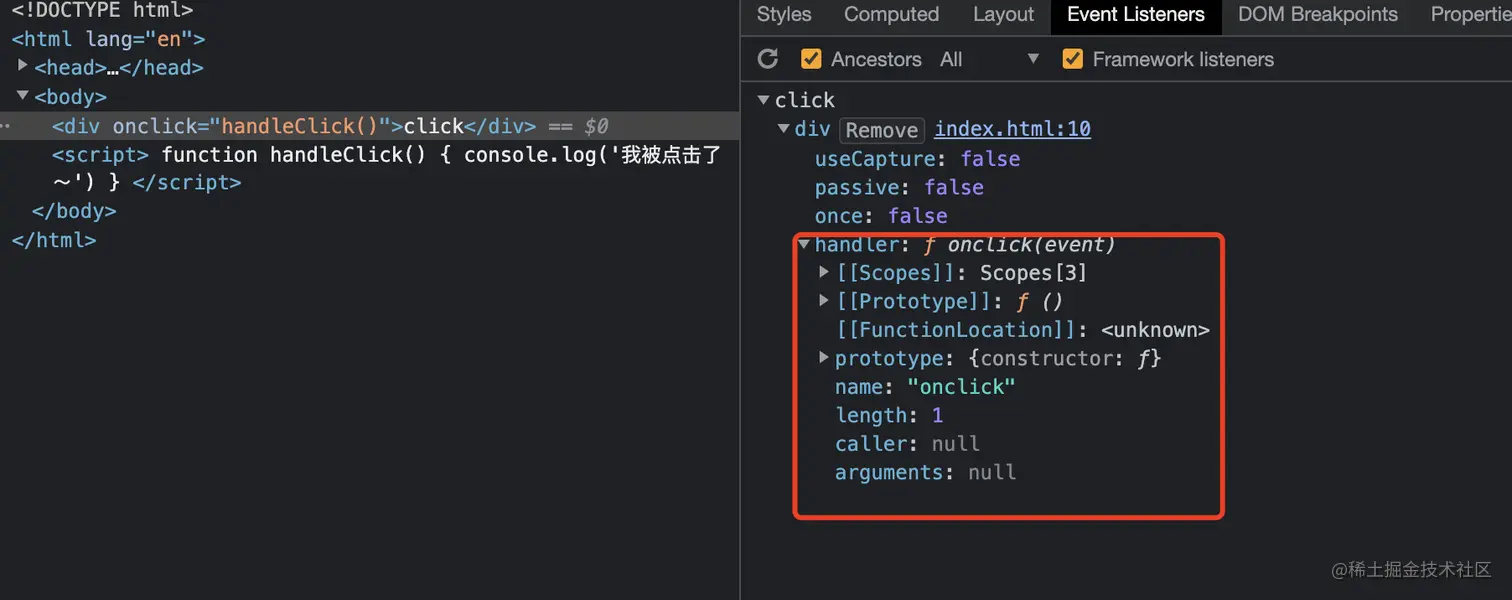Collapse the body element node

[x=23, y=96]
